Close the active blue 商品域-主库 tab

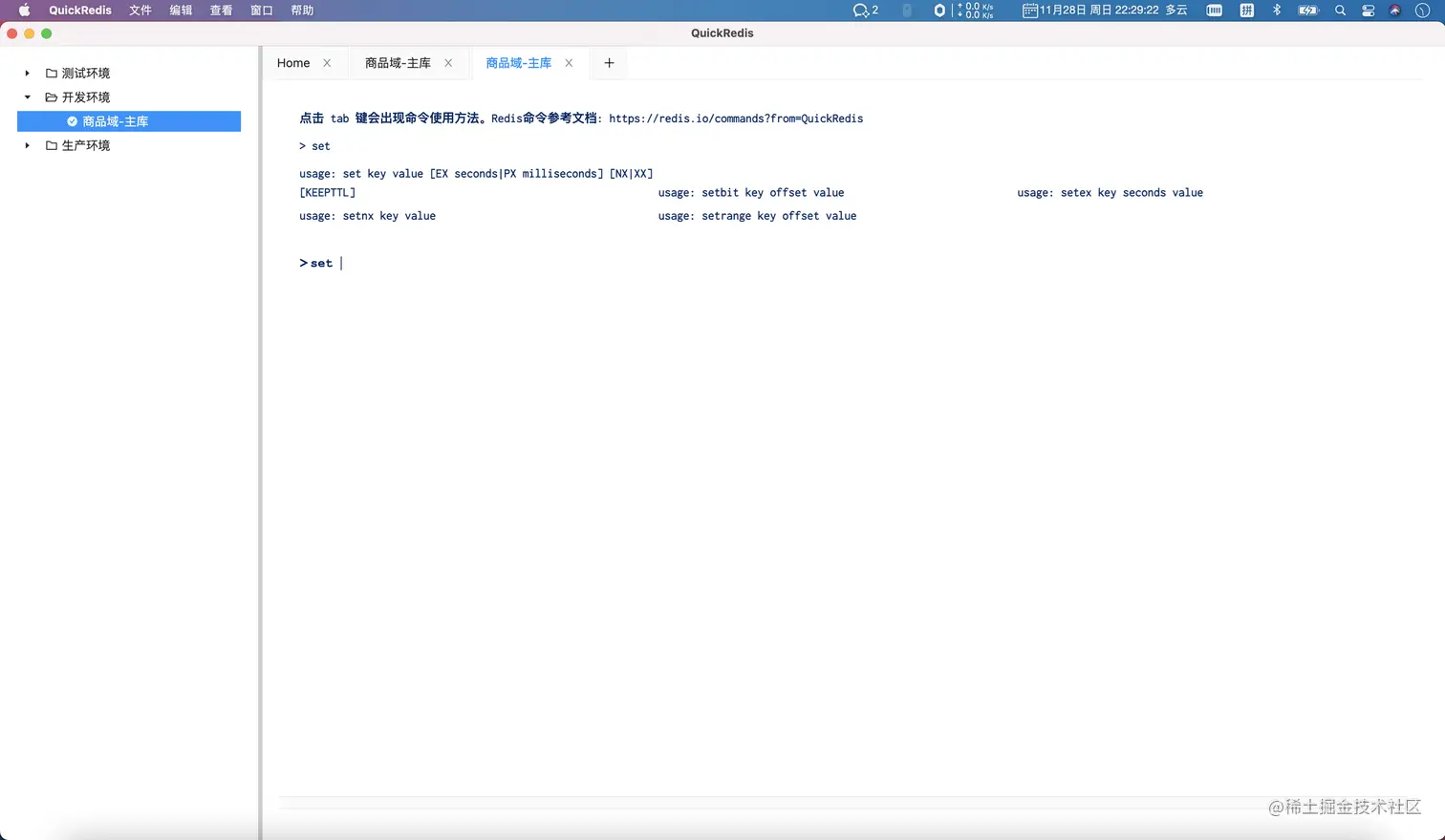point(569,63)
